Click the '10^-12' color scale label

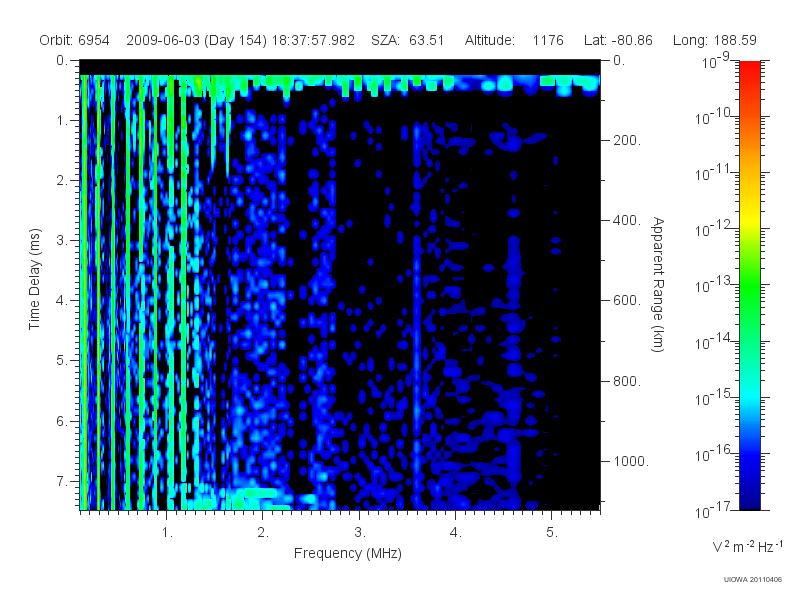click(713, 229)
